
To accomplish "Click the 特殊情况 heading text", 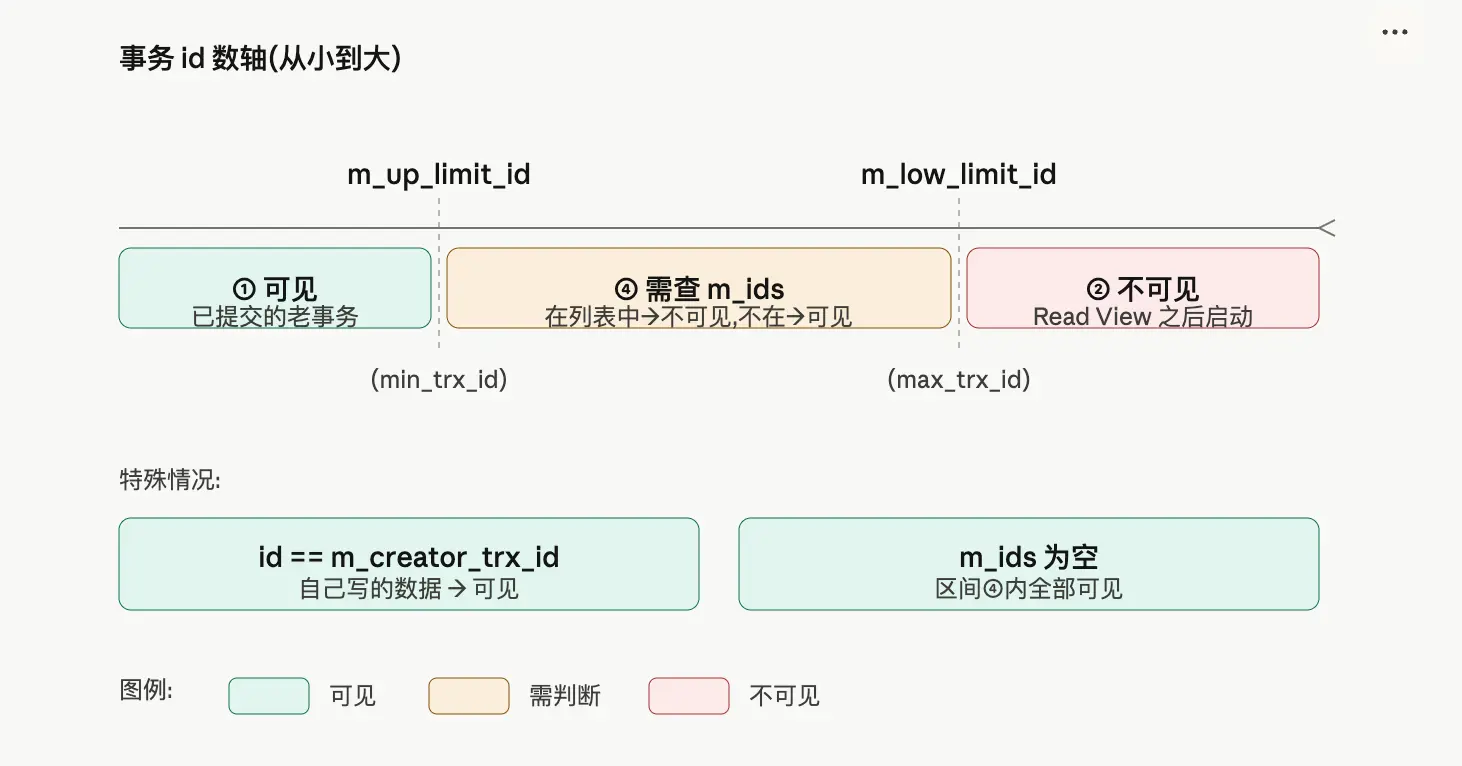I will click(170, 480).
